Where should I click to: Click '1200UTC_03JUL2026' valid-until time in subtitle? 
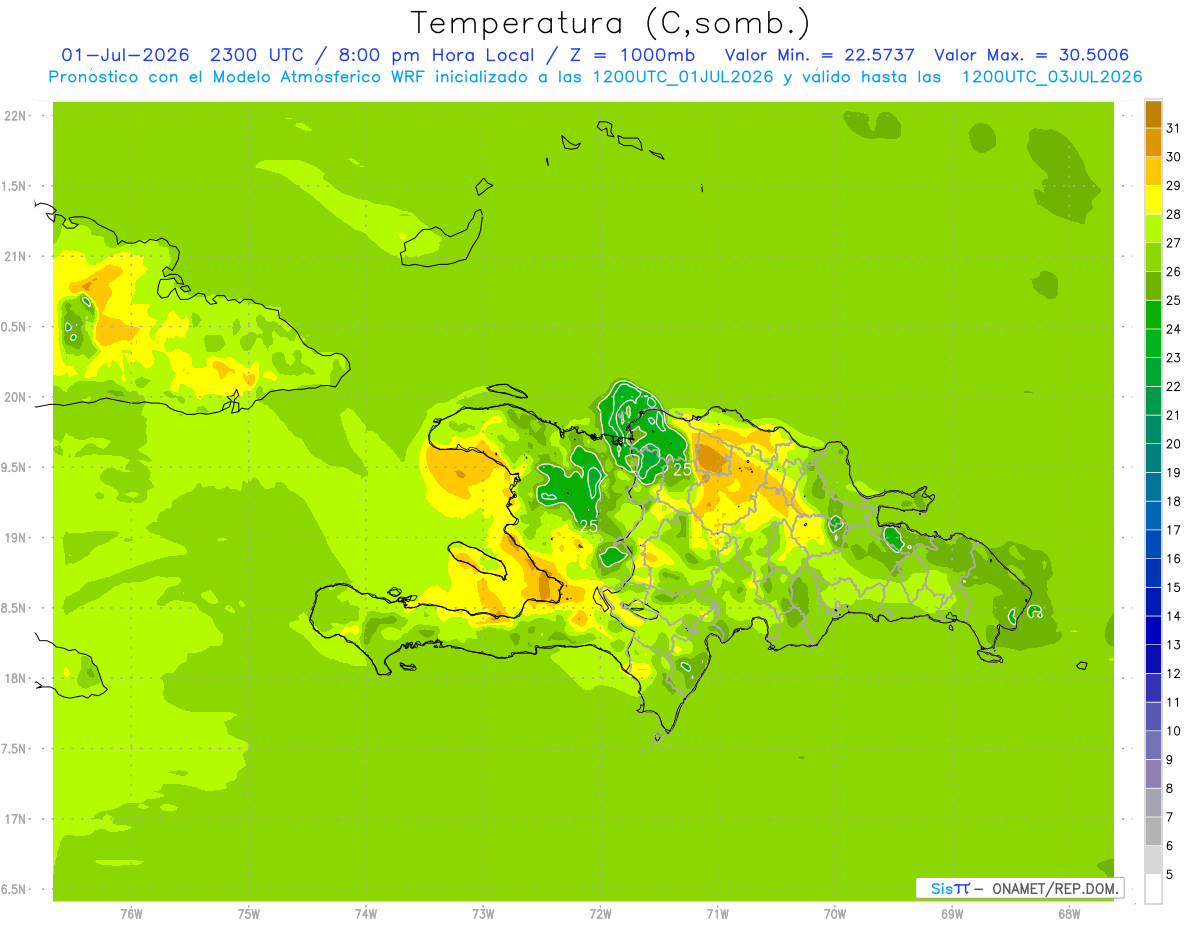pyautogui.click(x=1052, y=77)
